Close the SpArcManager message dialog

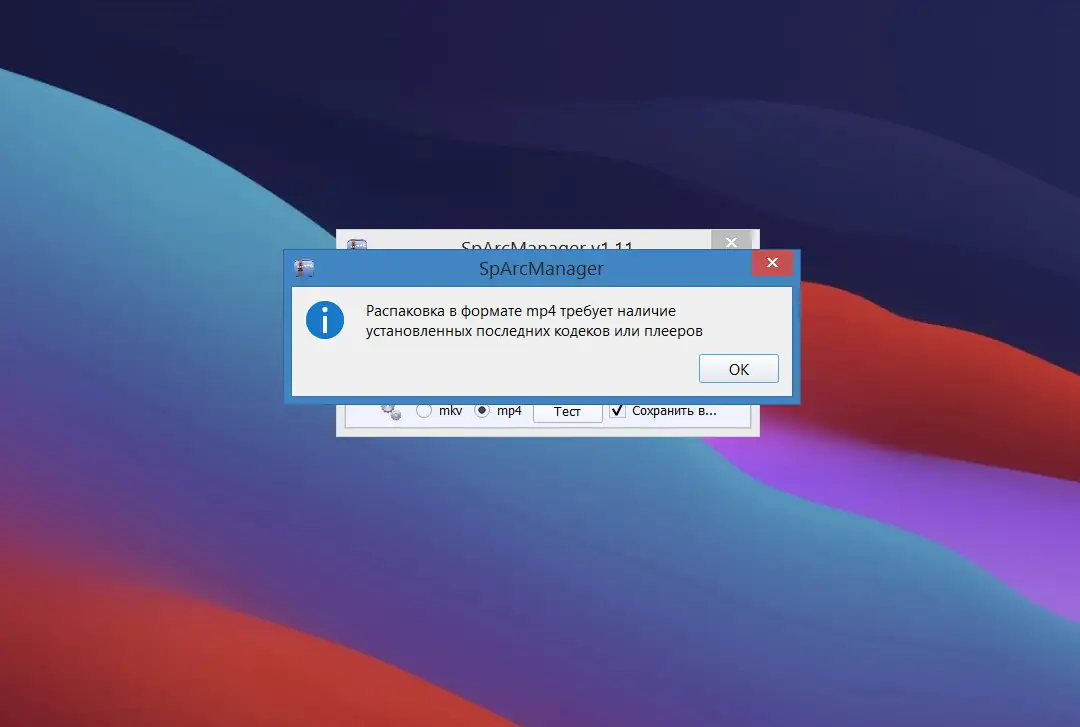click(x=772, y=263)
